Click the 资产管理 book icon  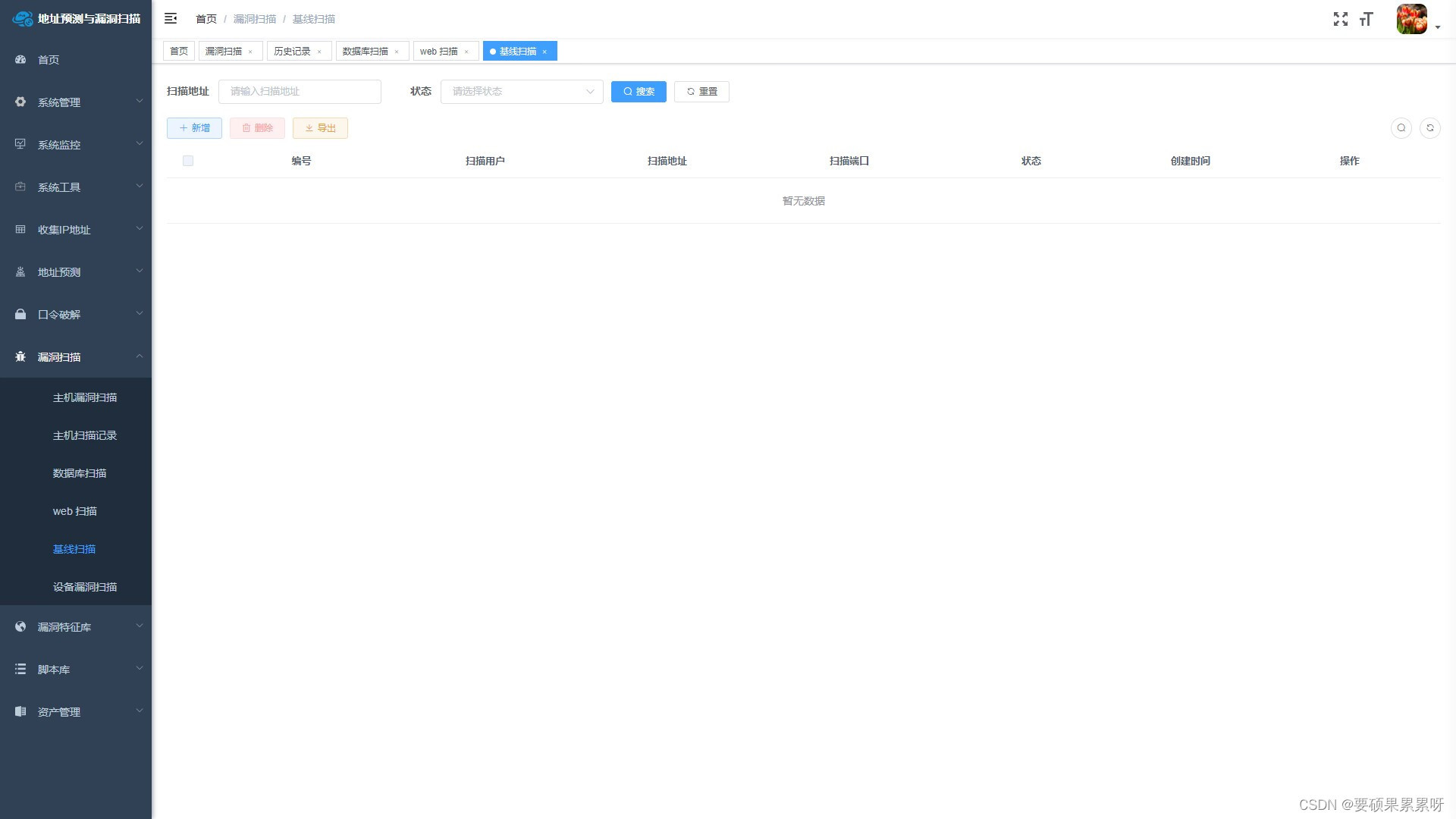20,711
